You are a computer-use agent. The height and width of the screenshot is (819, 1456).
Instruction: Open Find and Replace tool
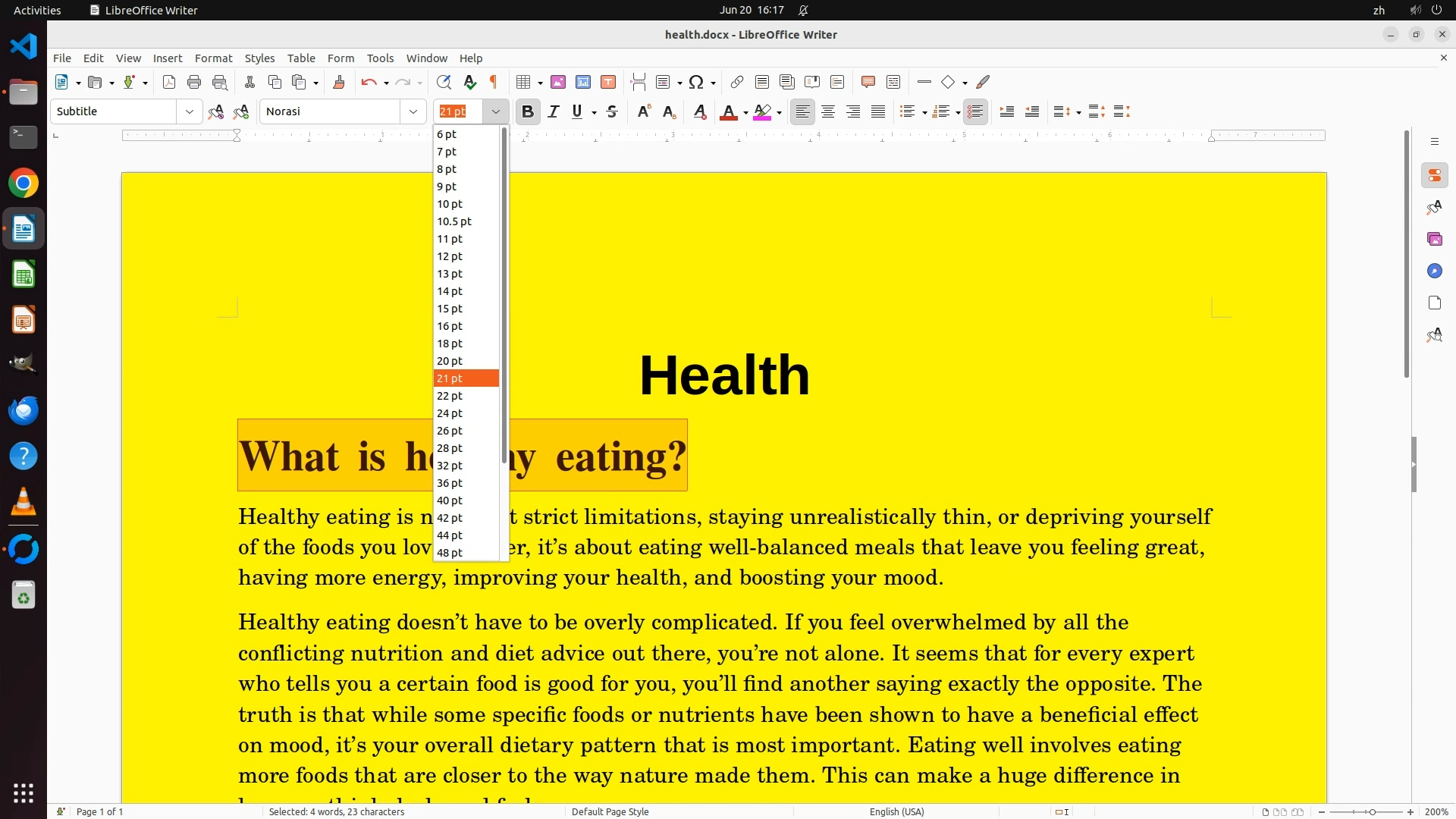click(444, 82)
